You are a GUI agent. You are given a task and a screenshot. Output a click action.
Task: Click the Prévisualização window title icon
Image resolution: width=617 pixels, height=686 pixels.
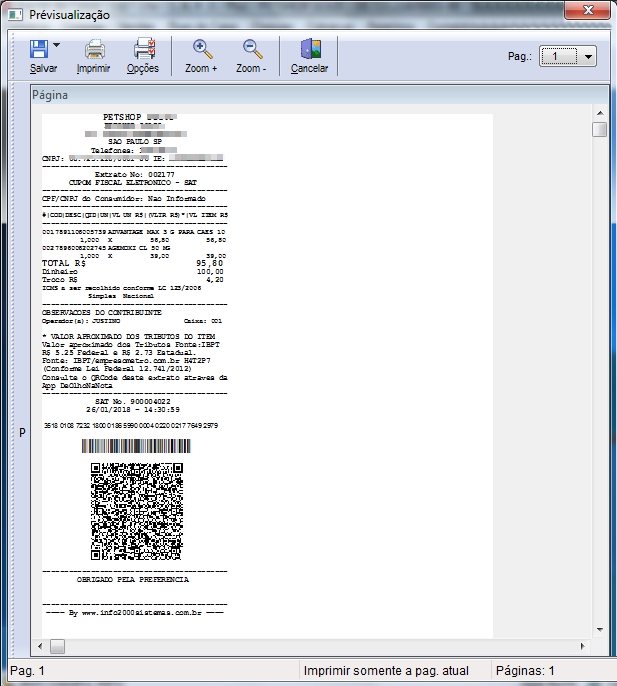click(x=15, y=15)
